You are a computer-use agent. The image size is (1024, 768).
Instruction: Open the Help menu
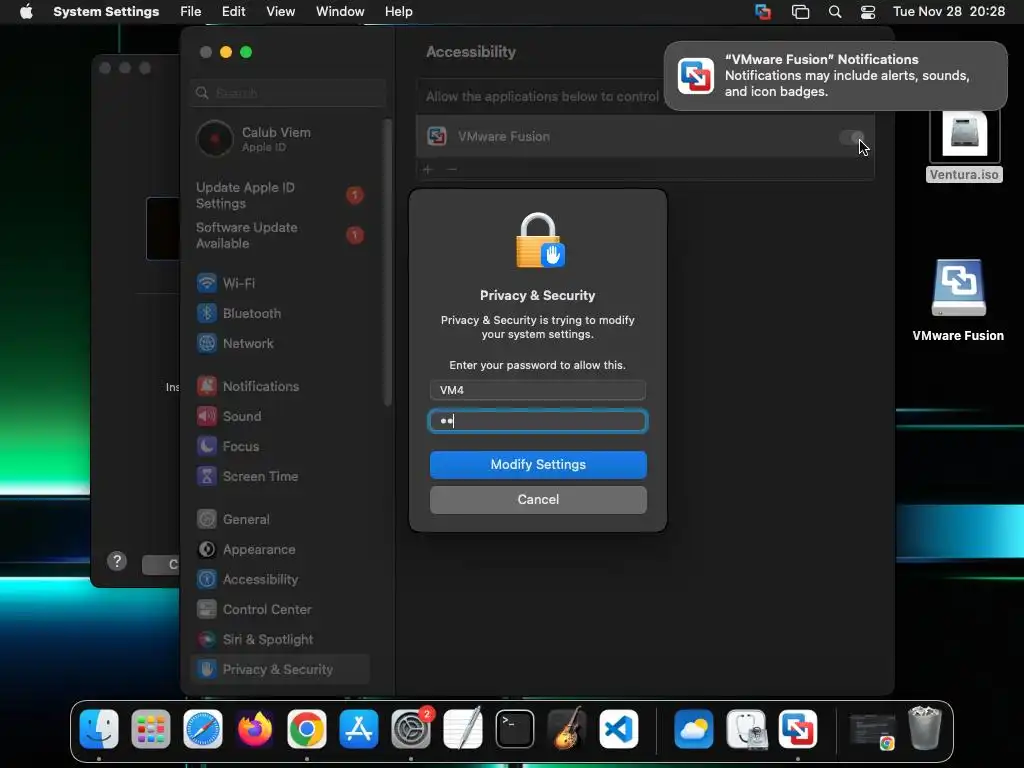pyautogui.click(x=398, y=12)
